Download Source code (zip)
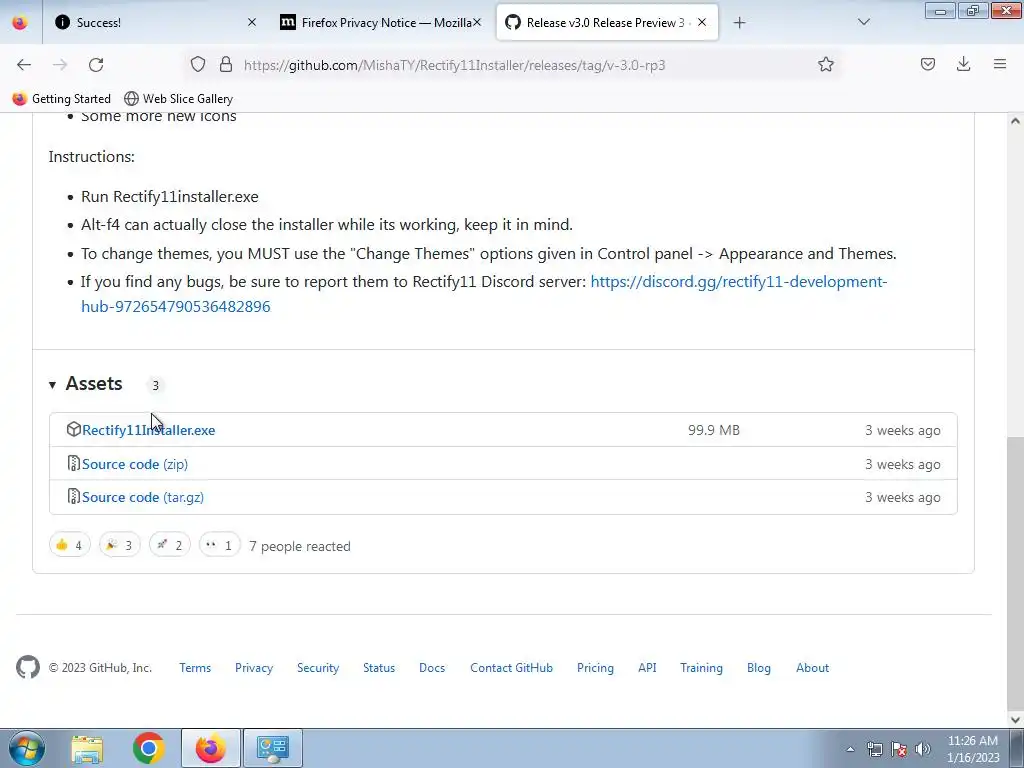1024x768 pixels. pyautogui.click(x=135, y=464)
